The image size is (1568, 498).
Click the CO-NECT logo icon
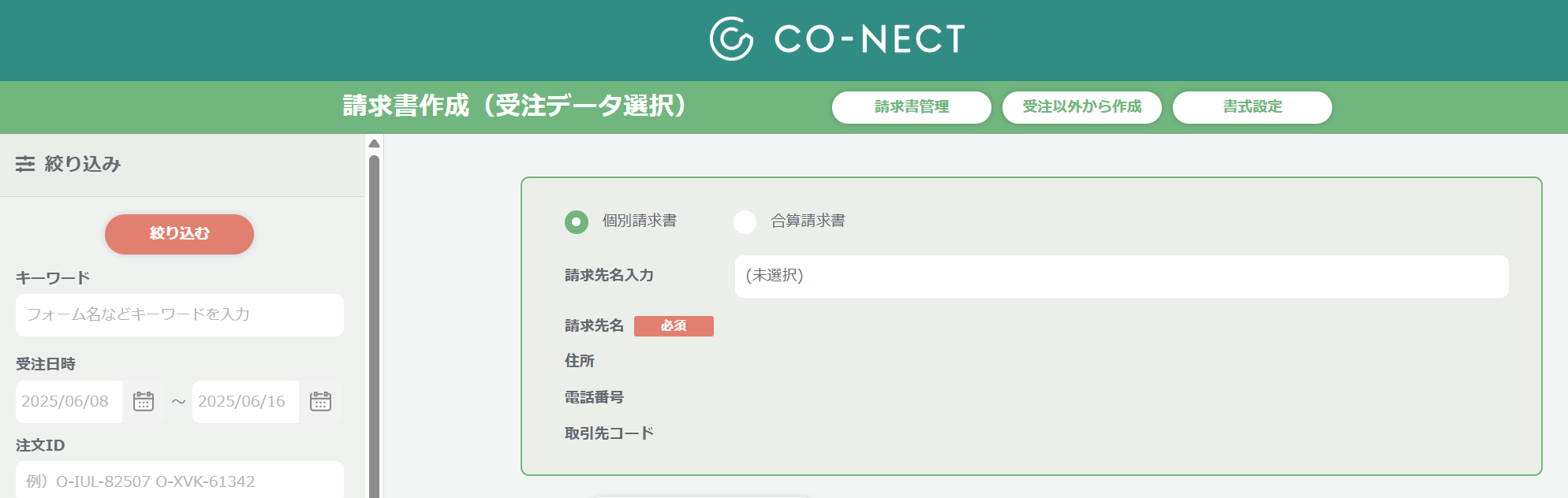731,39
